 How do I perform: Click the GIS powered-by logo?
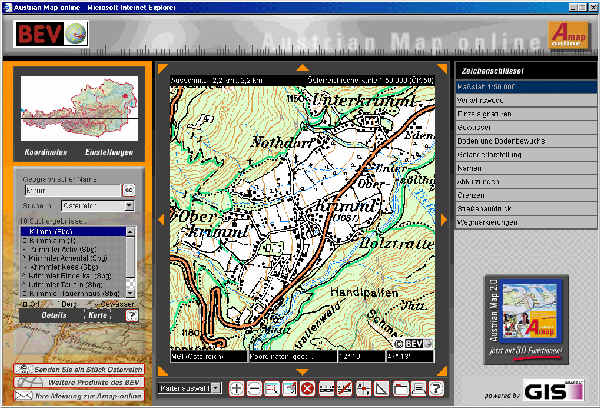pyautogui.click(x=553, y=390)
